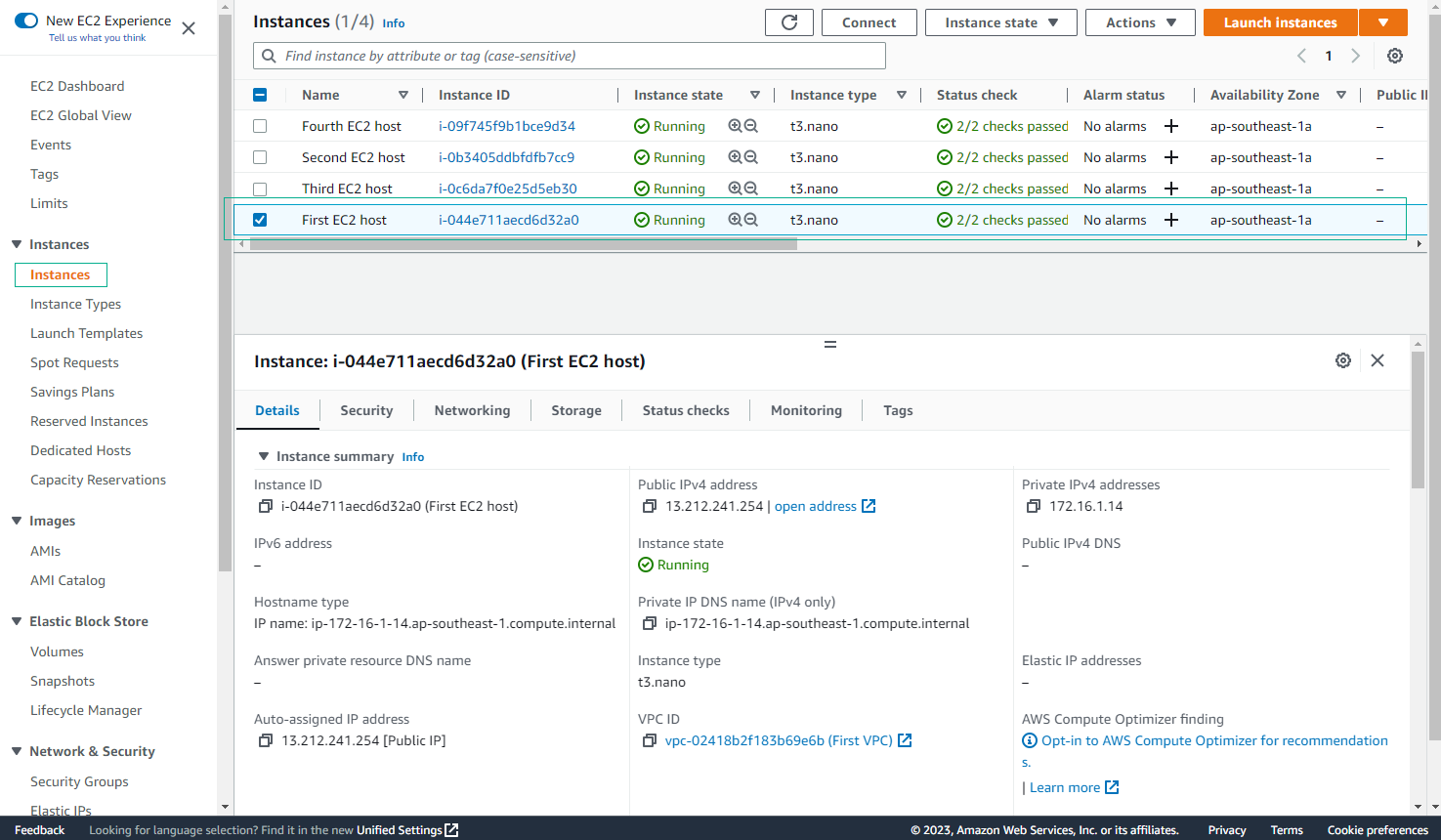The image size is (1441, 840).
Task: Toggle the New EC2 Experience switch
Action: pos(26,21)
